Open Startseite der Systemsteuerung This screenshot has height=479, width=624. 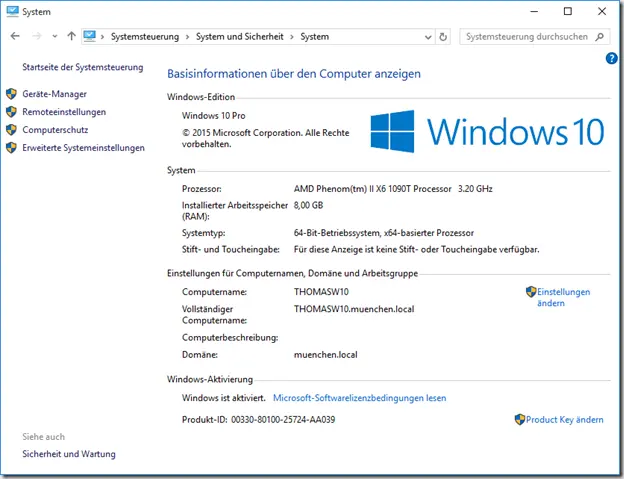click(83, 67)
